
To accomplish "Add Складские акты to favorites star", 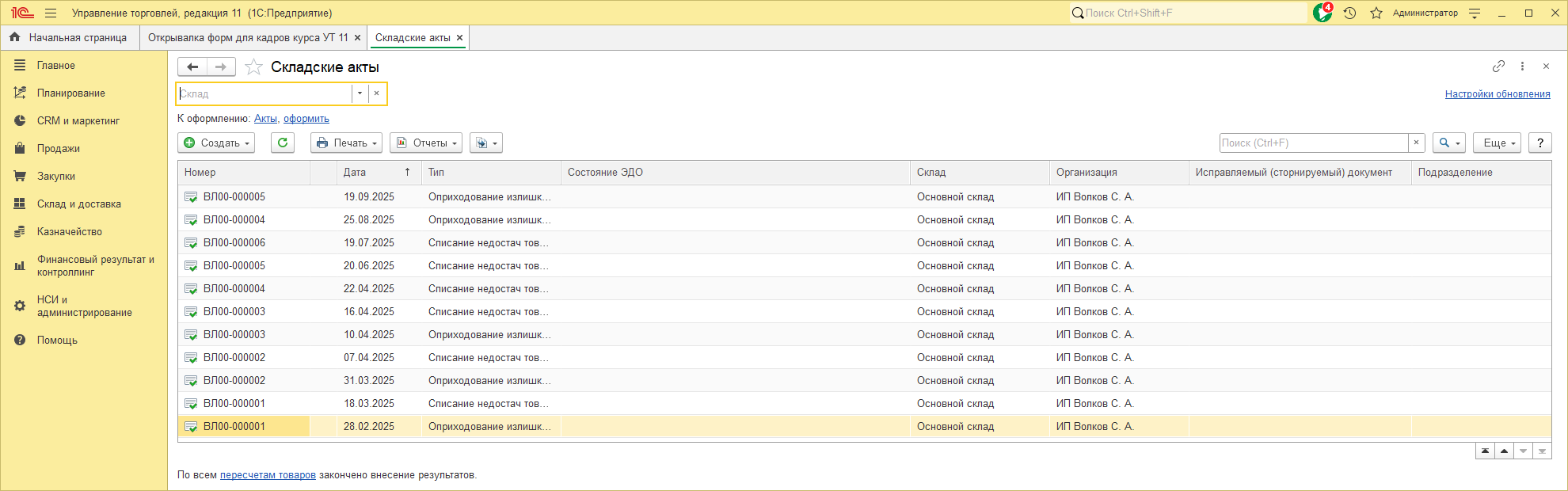I will tap(253, 67).
